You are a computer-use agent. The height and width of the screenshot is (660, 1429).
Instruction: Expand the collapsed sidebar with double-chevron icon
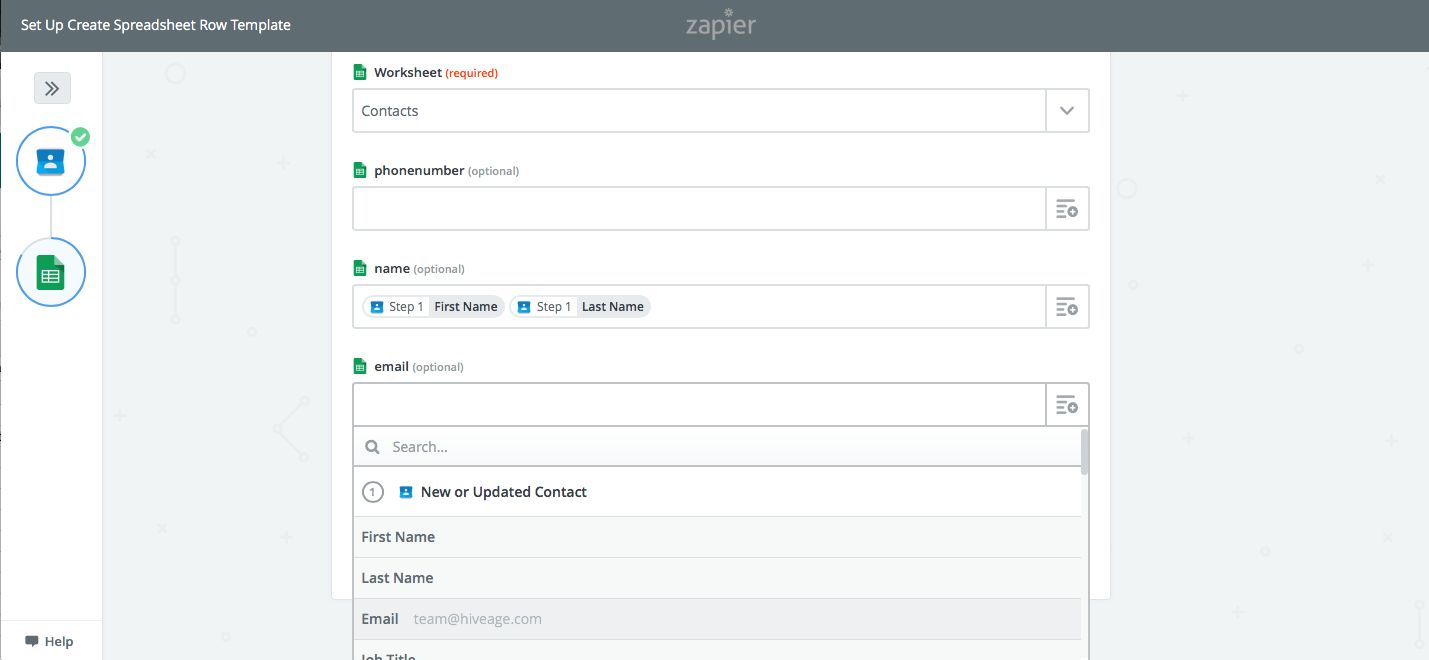click(52, 89)
